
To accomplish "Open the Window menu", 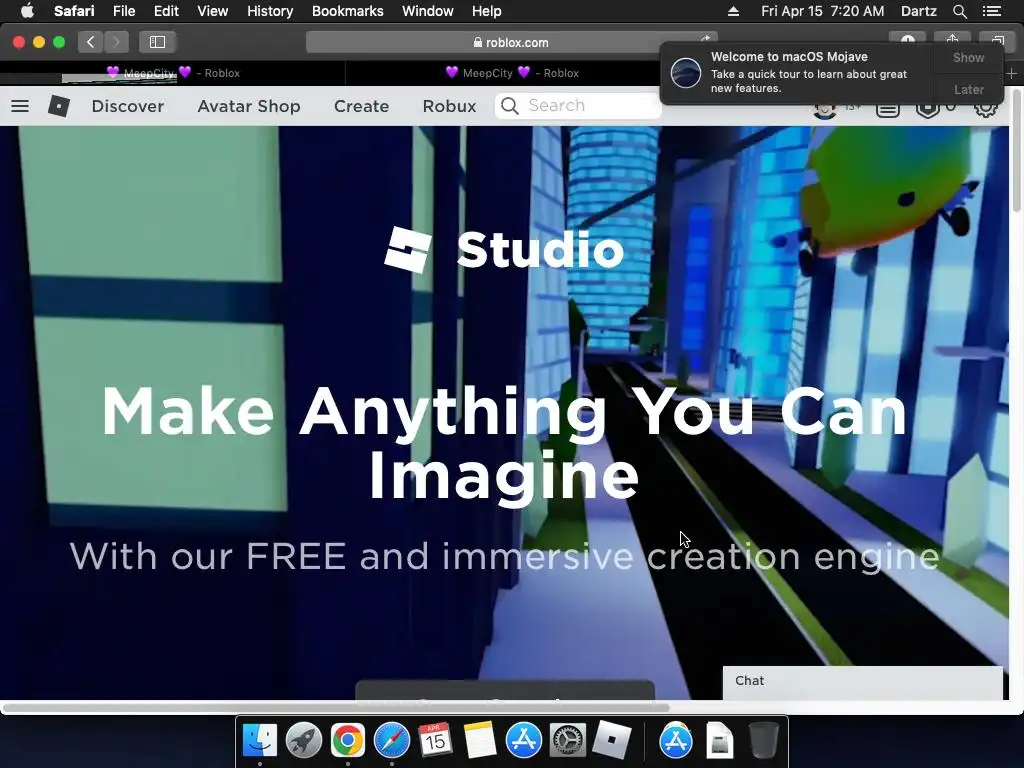I will 428,11.
